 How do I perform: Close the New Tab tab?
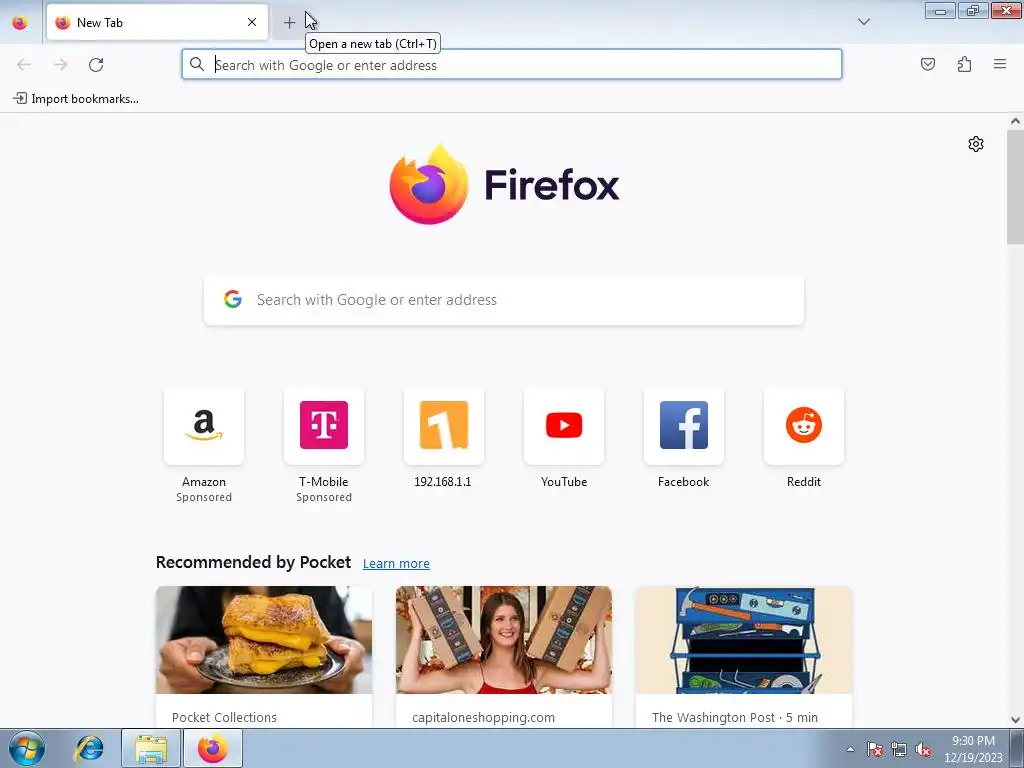pyautogui.click(x=252, y=22)
